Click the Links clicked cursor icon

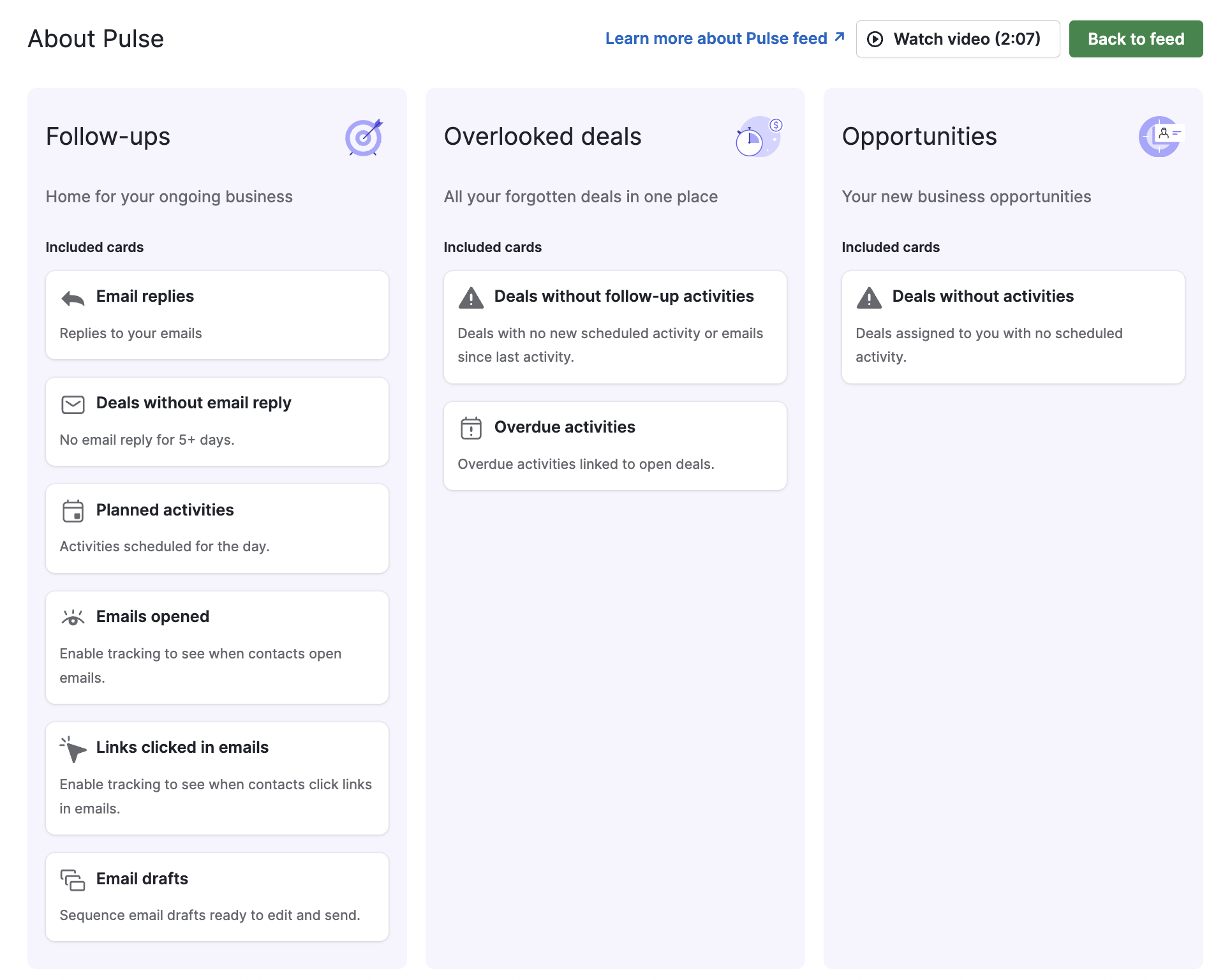click(x=73, y=749)
